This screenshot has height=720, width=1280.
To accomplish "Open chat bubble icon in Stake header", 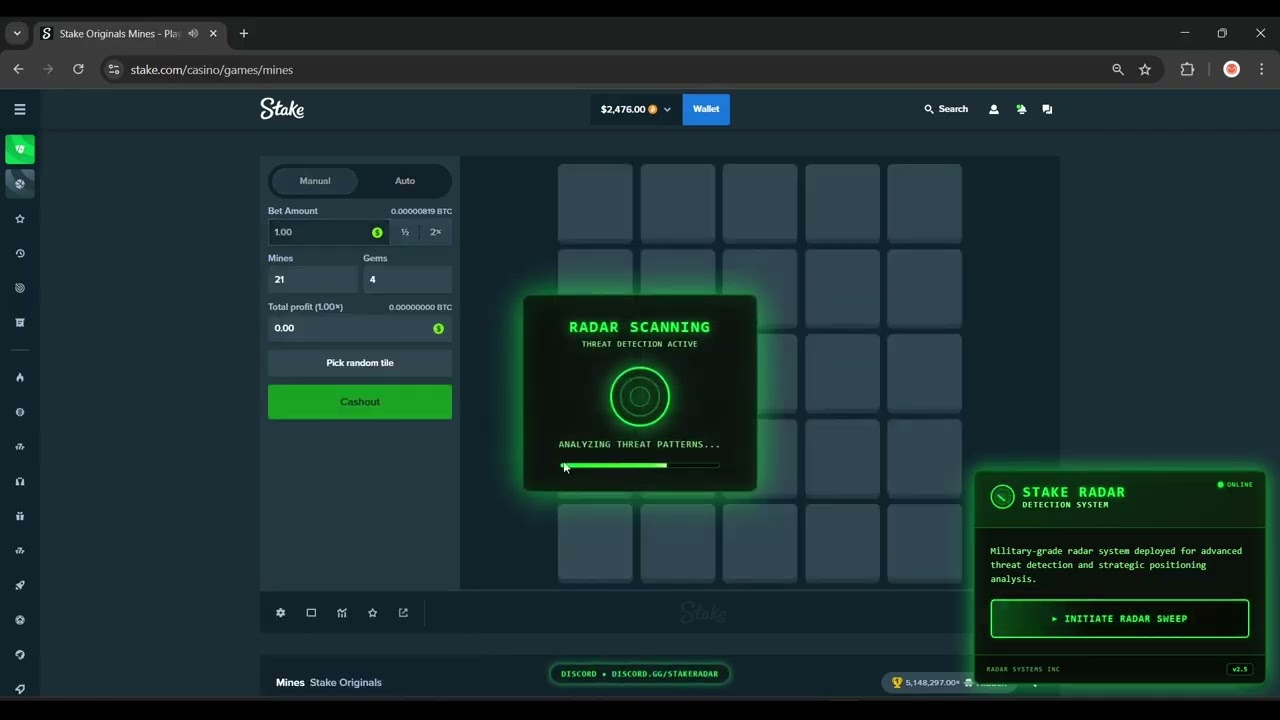I will pyautogui.click(x=1047, y=109).
